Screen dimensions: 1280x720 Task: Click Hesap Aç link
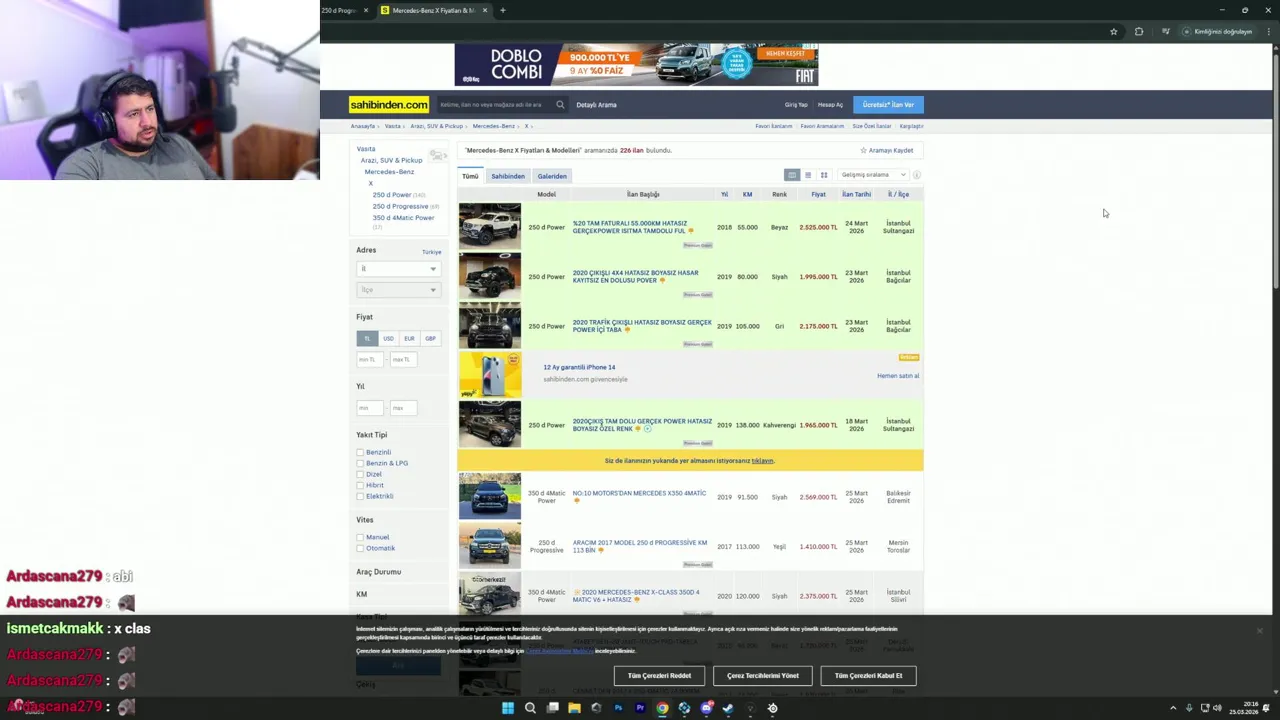coord(830,104)
